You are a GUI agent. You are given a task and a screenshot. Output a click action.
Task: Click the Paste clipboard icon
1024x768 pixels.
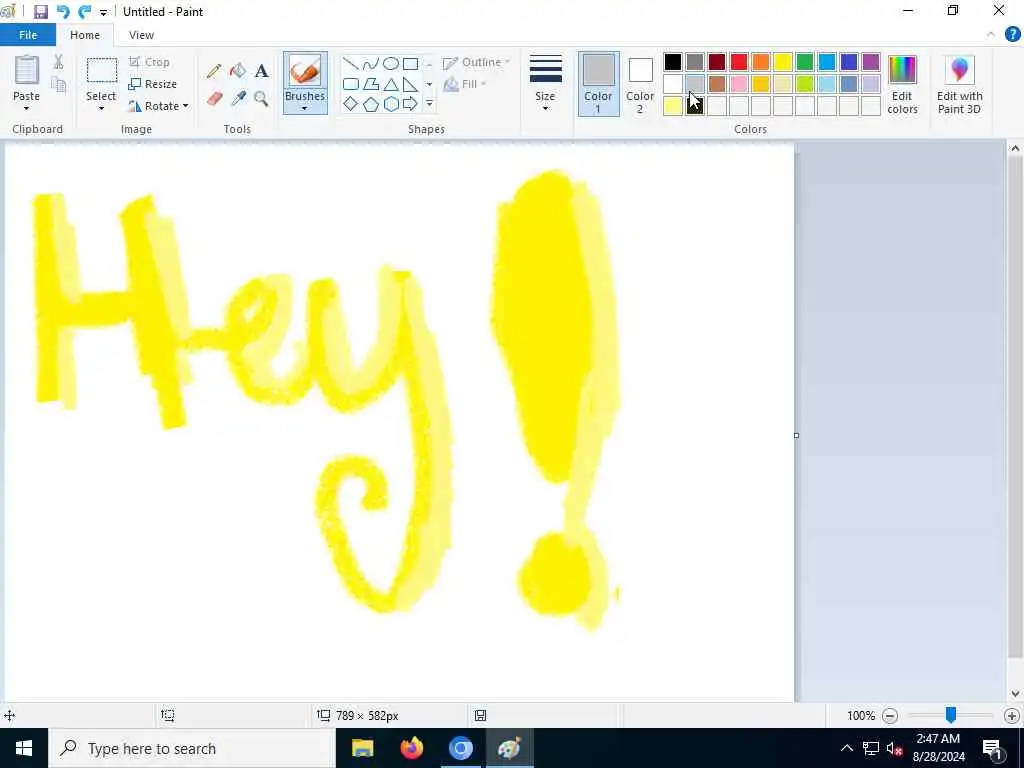(27, 70)
